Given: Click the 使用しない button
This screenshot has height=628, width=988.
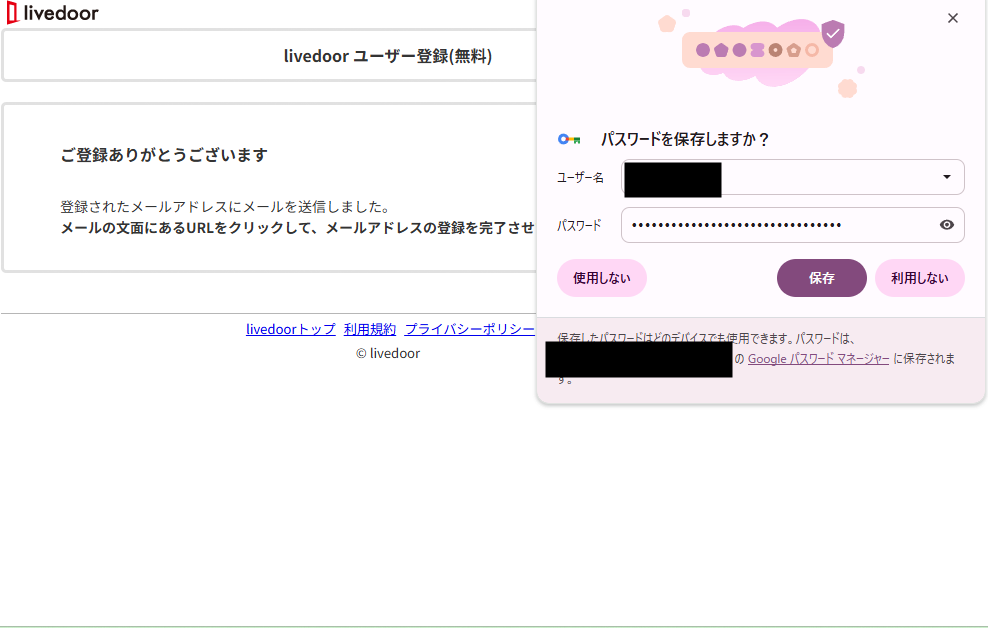Looking at the screenshot, I should pyautogui.click(x=602, y=278).
